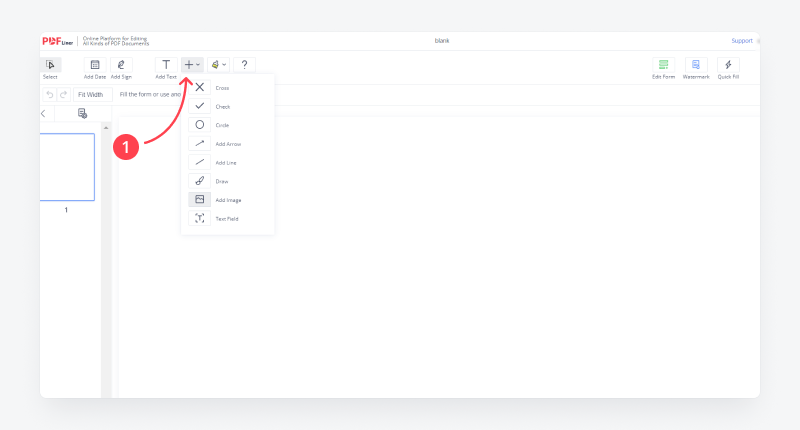Collapse the page thumbnails panel
Viewport: 800px width, 430px height.
(x=43, y=113)
